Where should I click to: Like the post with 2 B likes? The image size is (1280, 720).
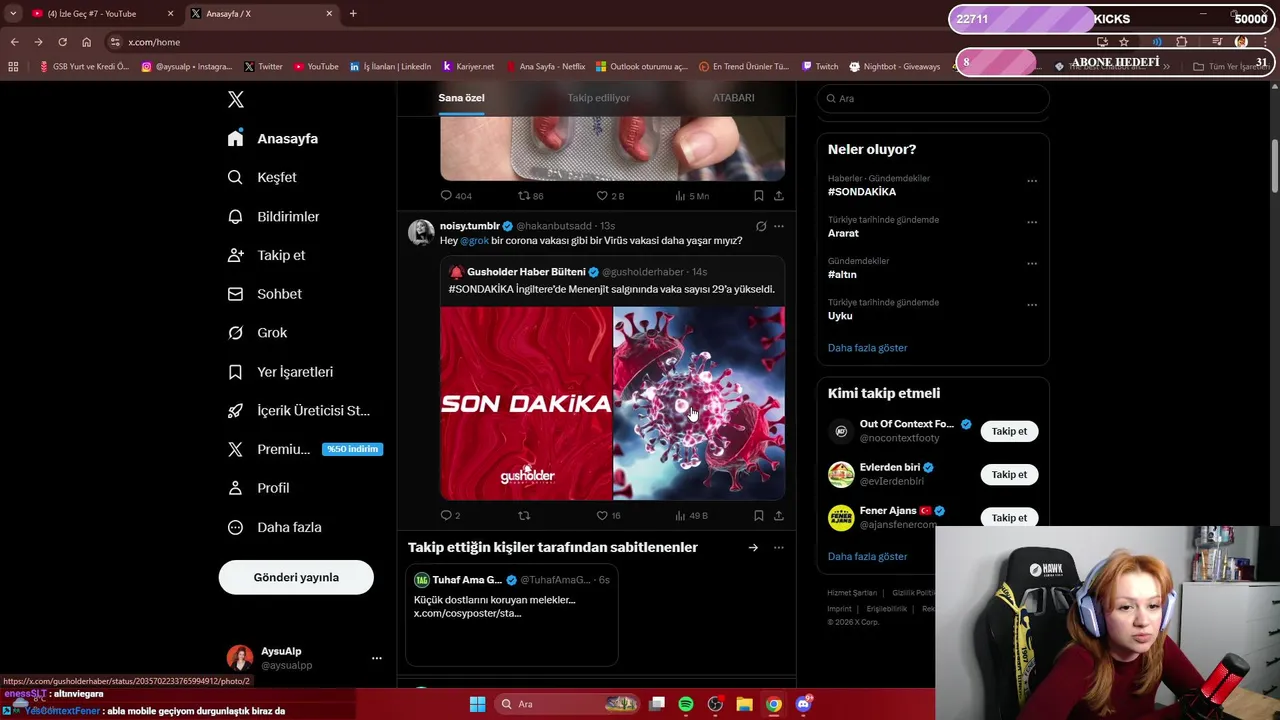pos(610,196)
